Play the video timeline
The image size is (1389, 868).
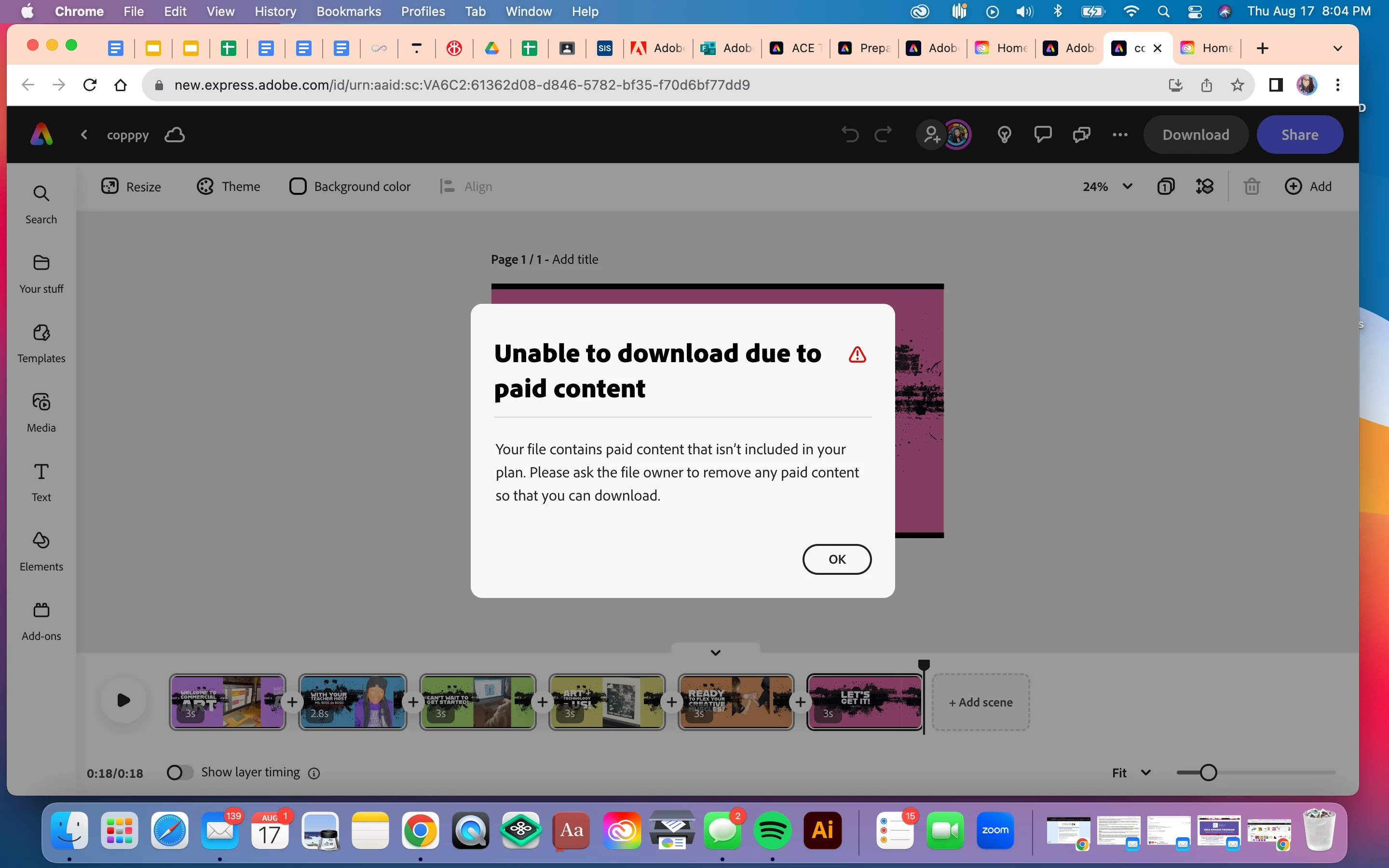tap(123, 700)
